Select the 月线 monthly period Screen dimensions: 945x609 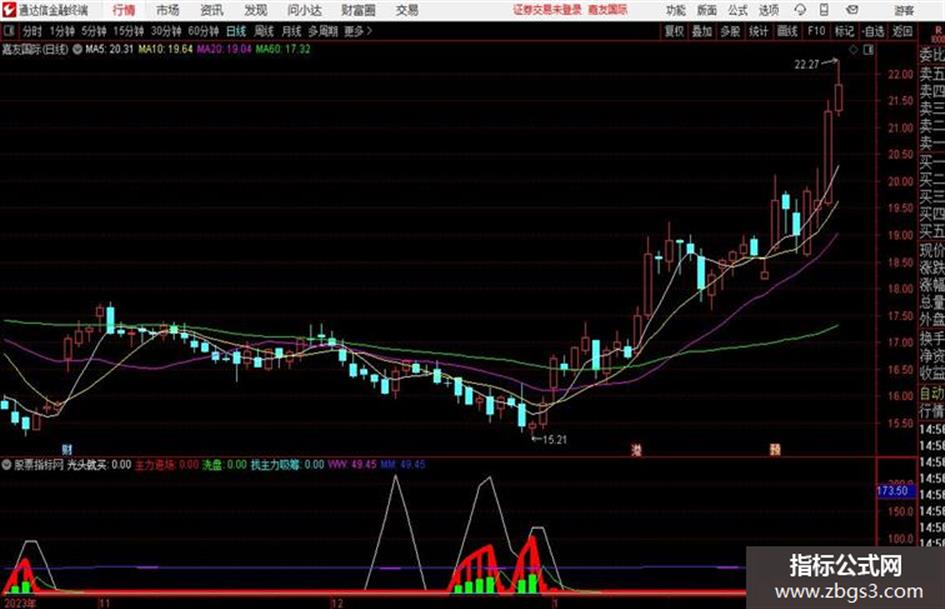(x=292, y=31)
